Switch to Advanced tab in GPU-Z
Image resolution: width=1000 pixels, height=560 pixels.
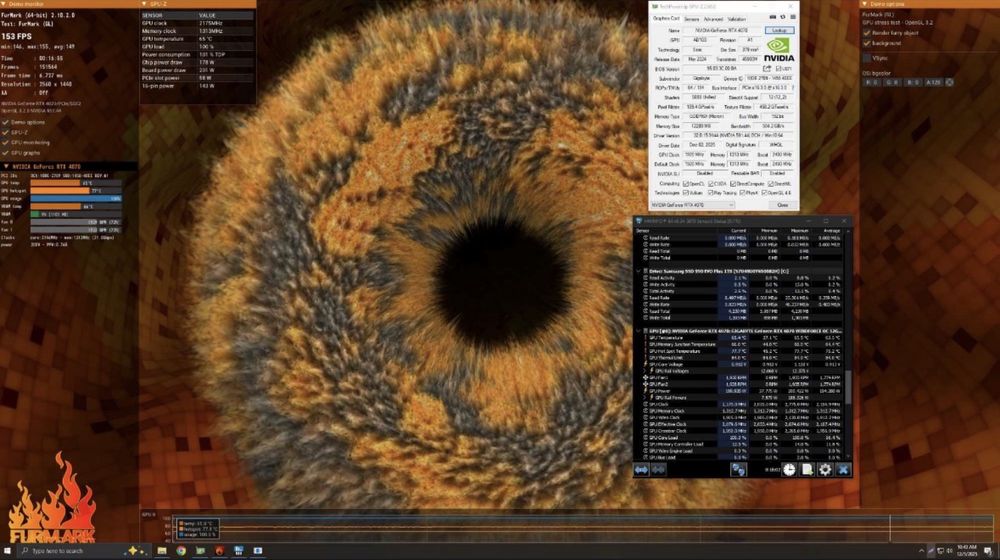pyautogui.click(x=713, y=19)
